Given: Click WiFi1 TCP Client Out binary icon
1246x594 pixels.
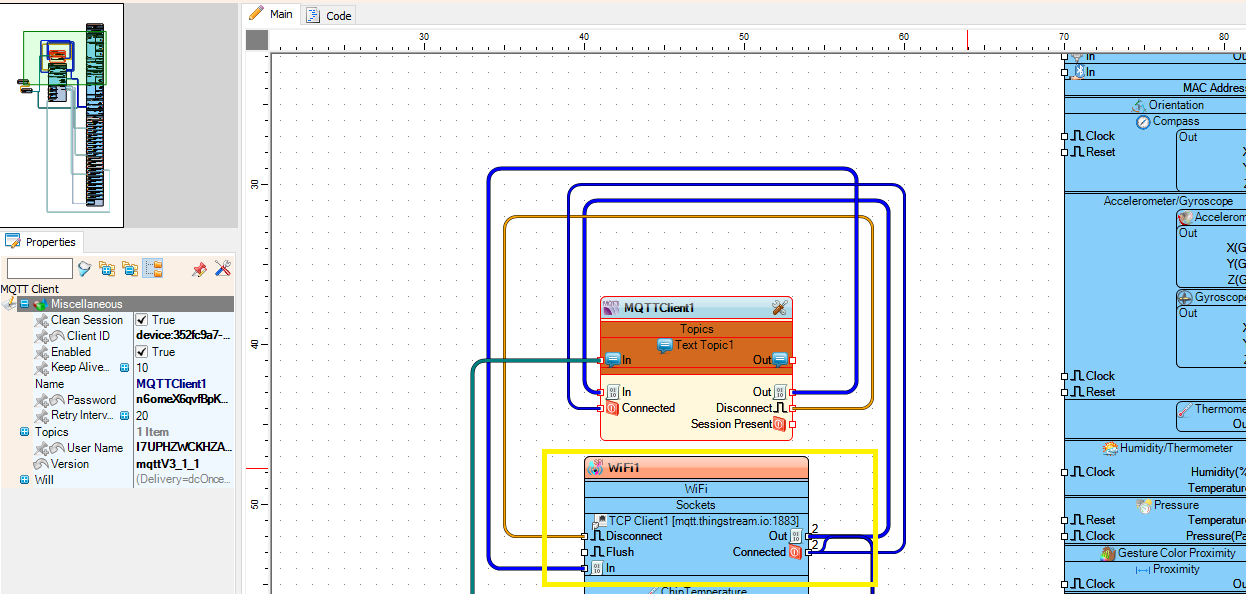Looking at the screenshot, I should click(x=796, y=536).
